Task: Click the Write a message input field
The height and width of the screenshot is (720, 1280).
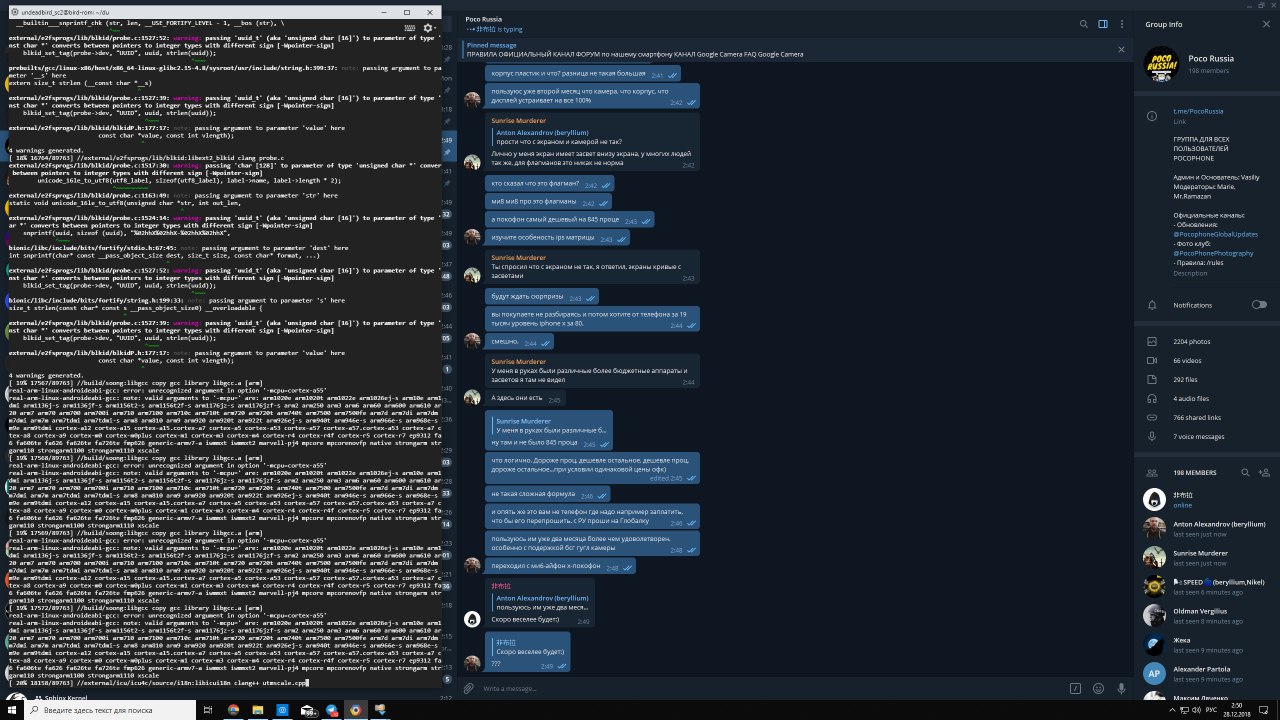Action: click(x=770, y=688)
